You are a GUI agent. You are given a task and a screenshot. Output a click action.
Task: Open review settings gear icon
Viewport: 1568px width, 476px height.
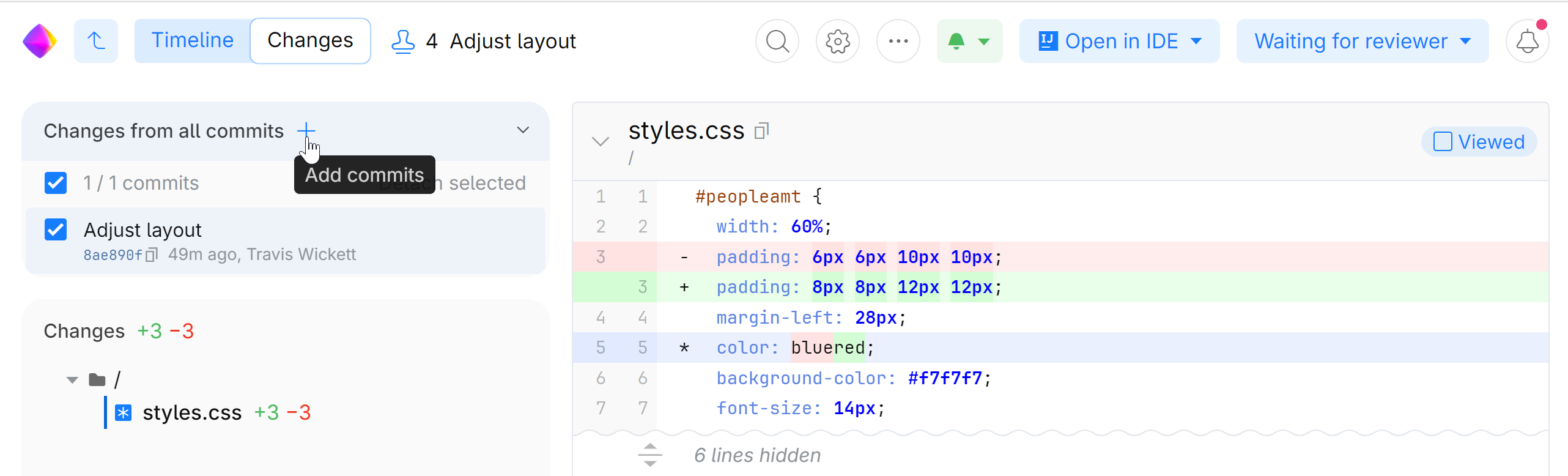pos(838,41)
